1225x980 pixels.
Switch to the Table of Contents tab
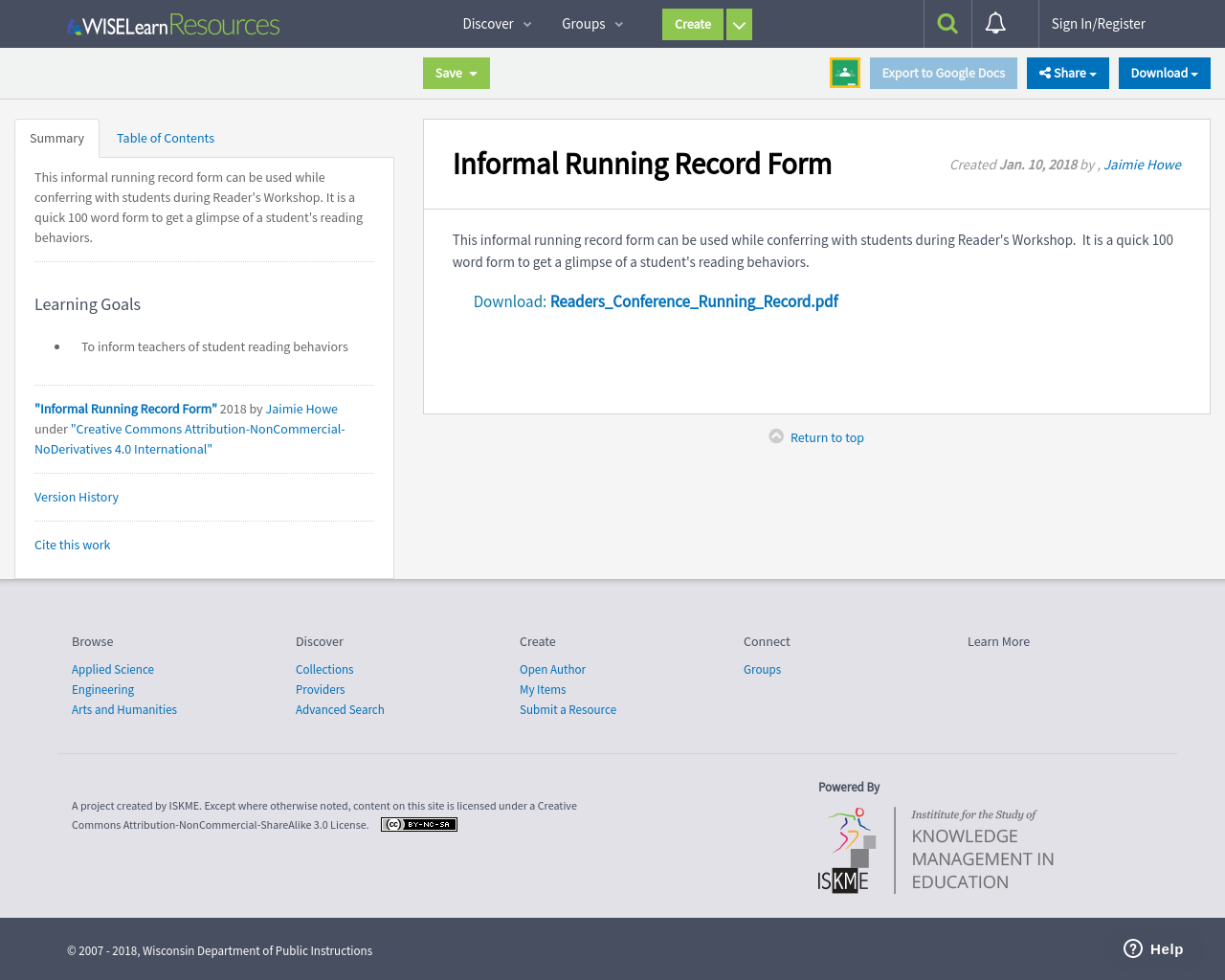pos(165,138)
